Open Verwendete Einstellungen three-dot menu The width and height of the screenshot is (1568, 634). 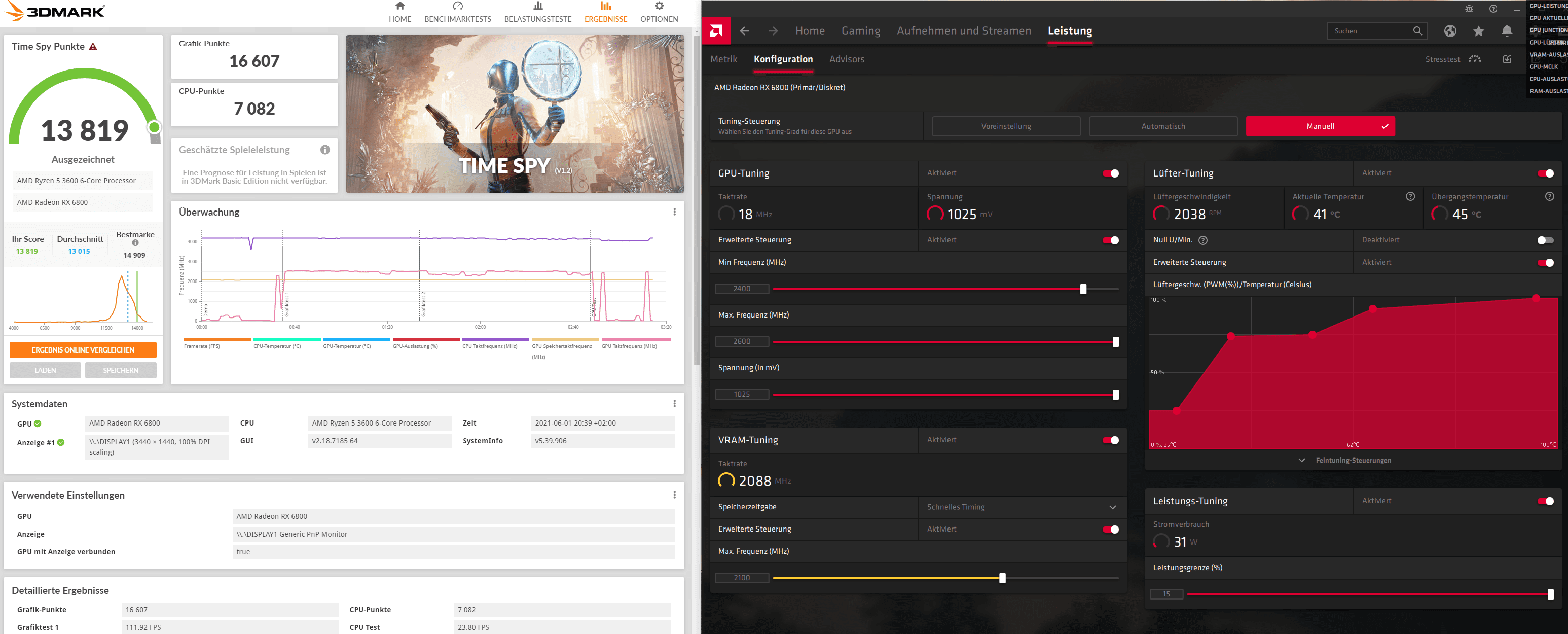click(674, 495)
